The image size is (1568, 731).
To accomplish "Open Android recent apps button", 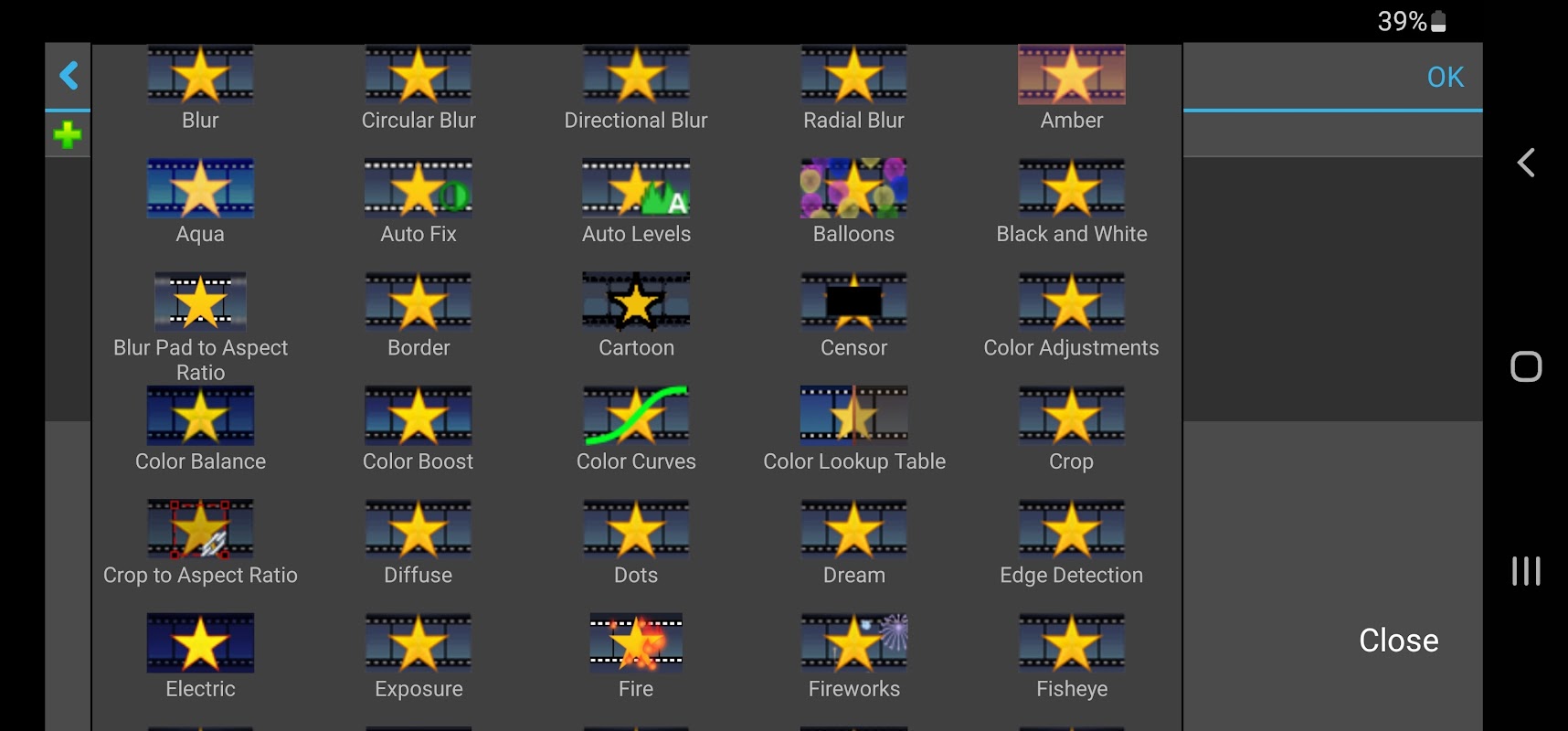I will pyautogui.click(x=1526, y=571).
